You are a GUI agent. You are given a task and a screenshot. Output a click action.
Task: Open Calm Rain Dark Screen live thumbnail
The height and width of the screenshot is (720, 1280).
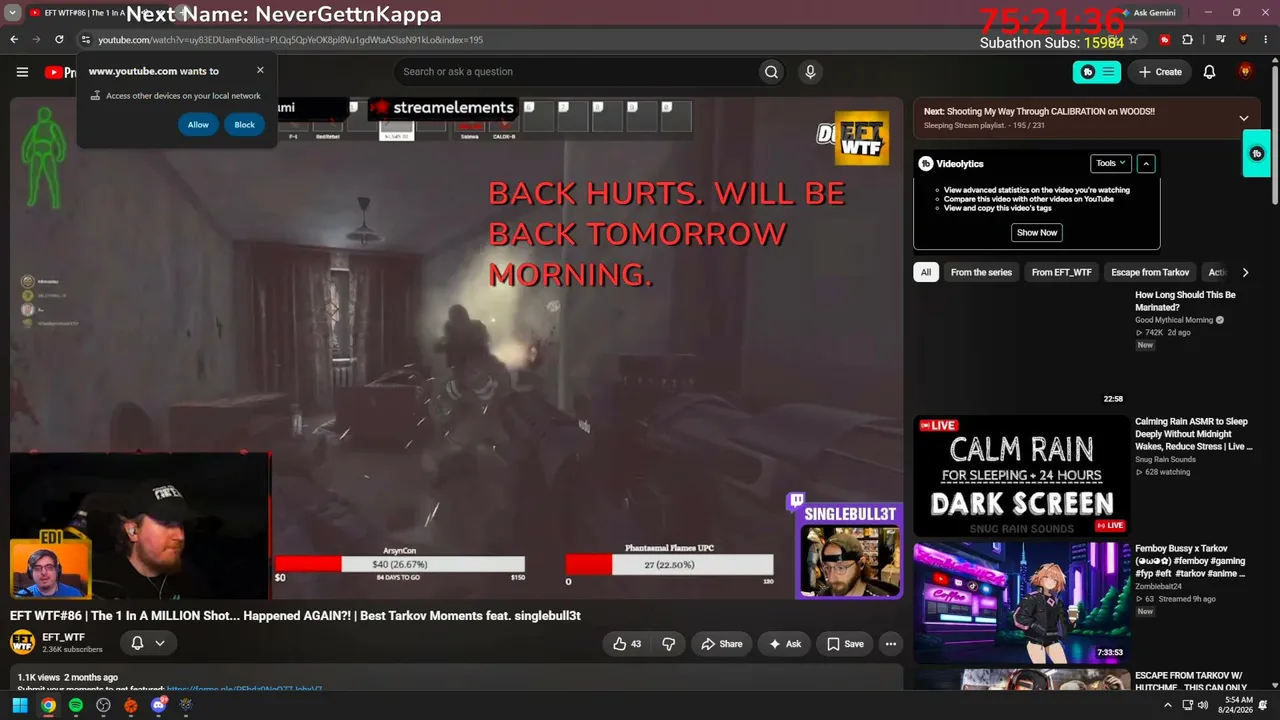[x=1022, y=476]
